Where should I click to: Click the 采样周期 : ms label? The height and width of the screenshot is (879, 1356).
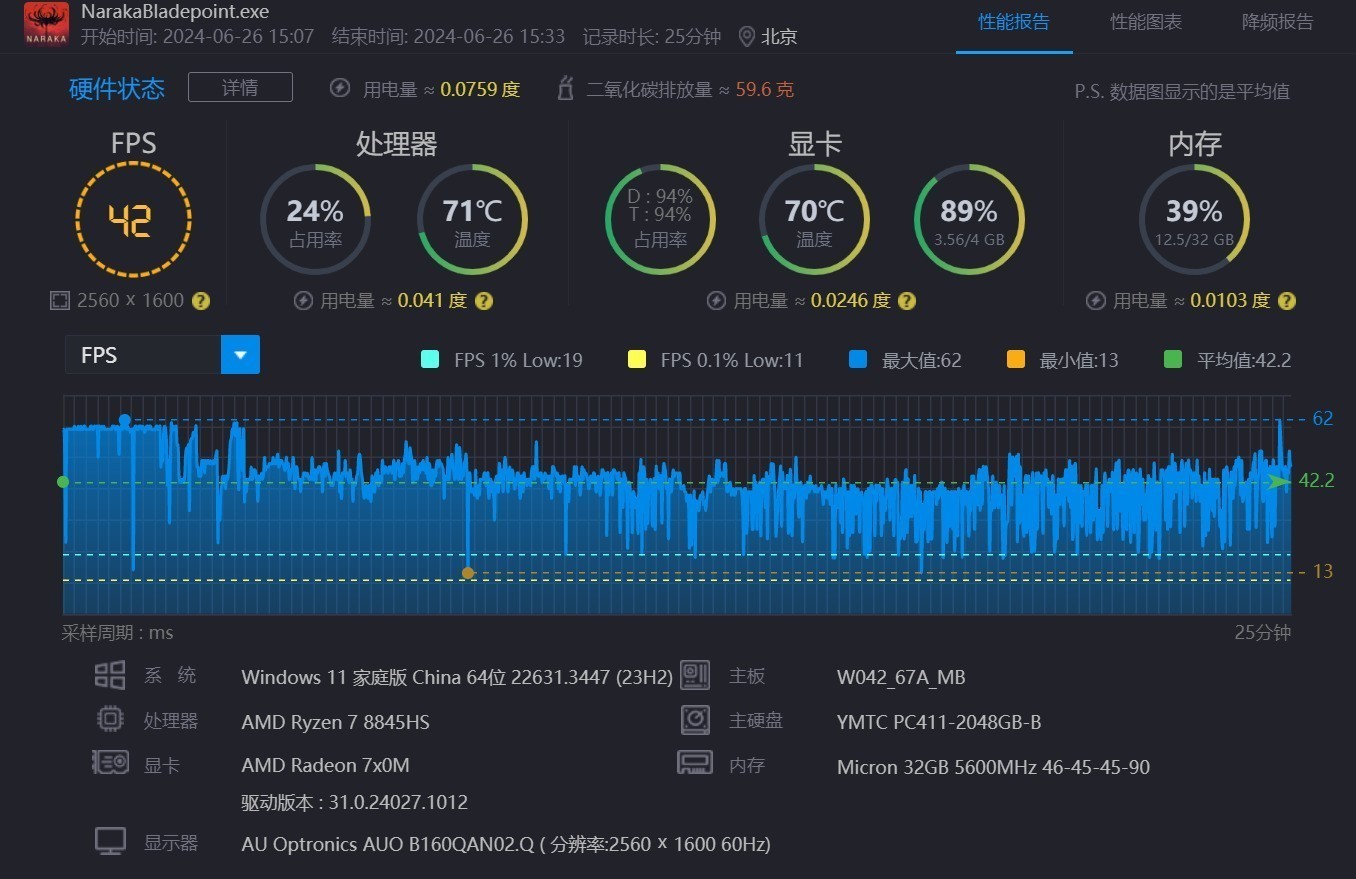[117, 632]
